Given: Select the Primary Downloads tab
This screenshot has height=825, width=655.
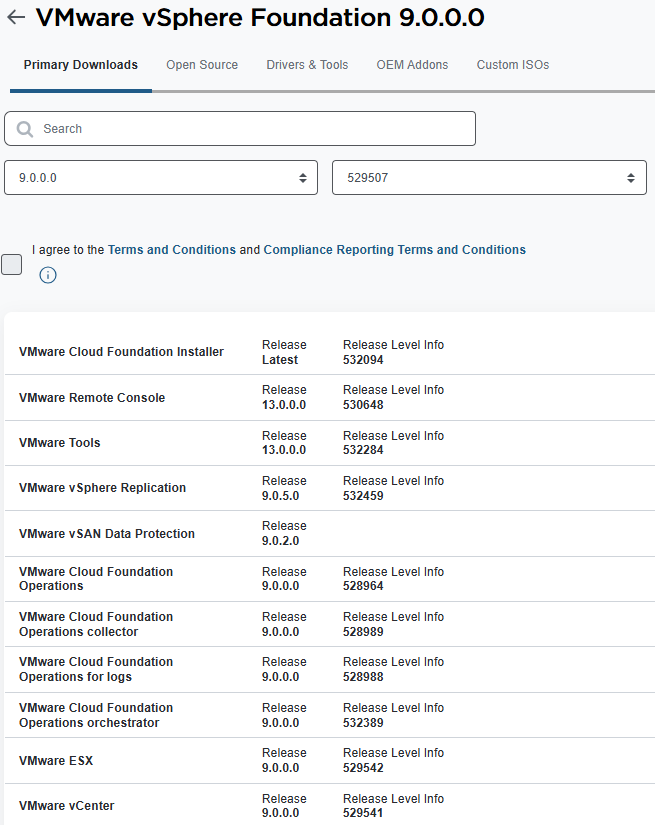Looking at the screenshot, I should click(x=81, y=65).
